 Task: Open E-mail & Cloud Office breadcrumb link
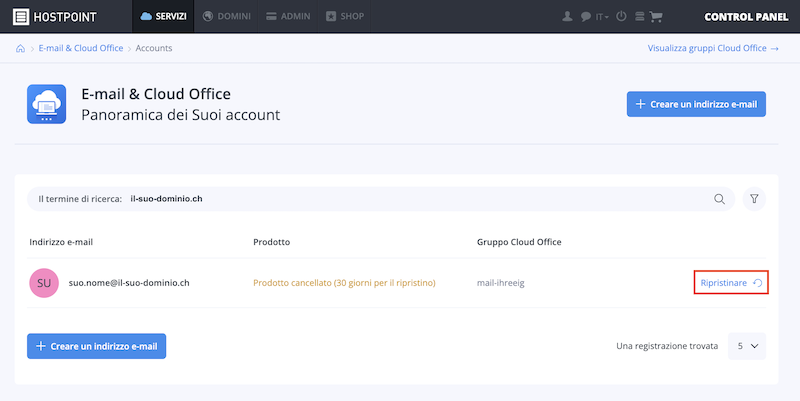(81, 48)
